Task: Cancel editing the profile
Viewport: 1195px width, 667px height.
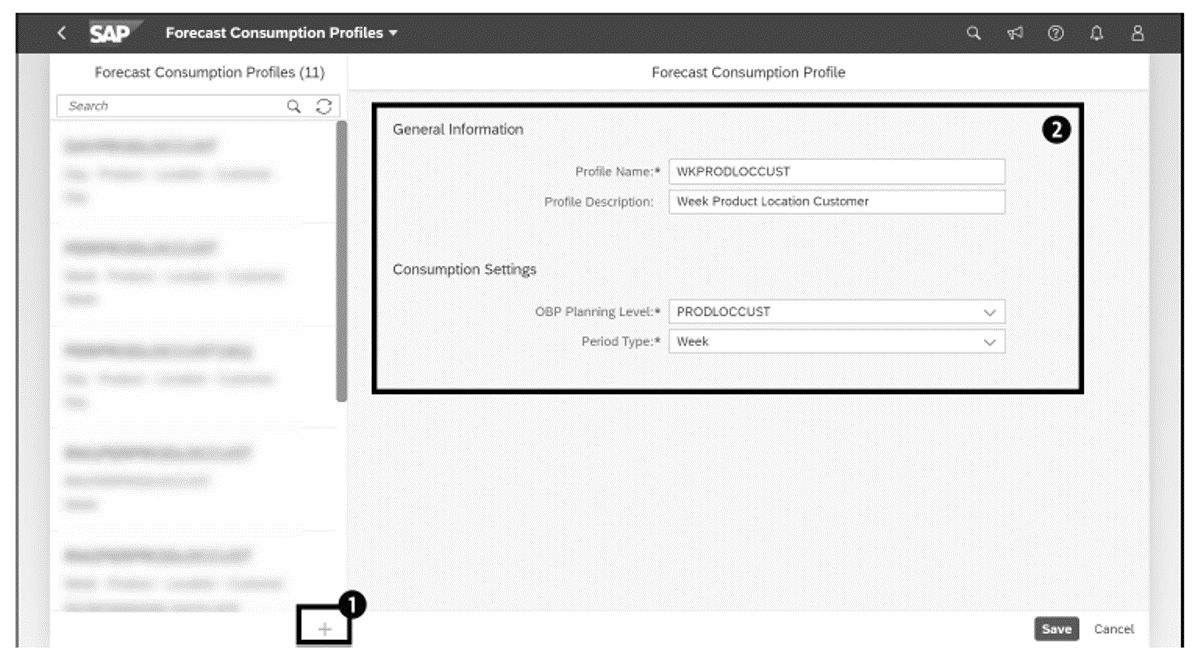Action: tap(1114, 629)
